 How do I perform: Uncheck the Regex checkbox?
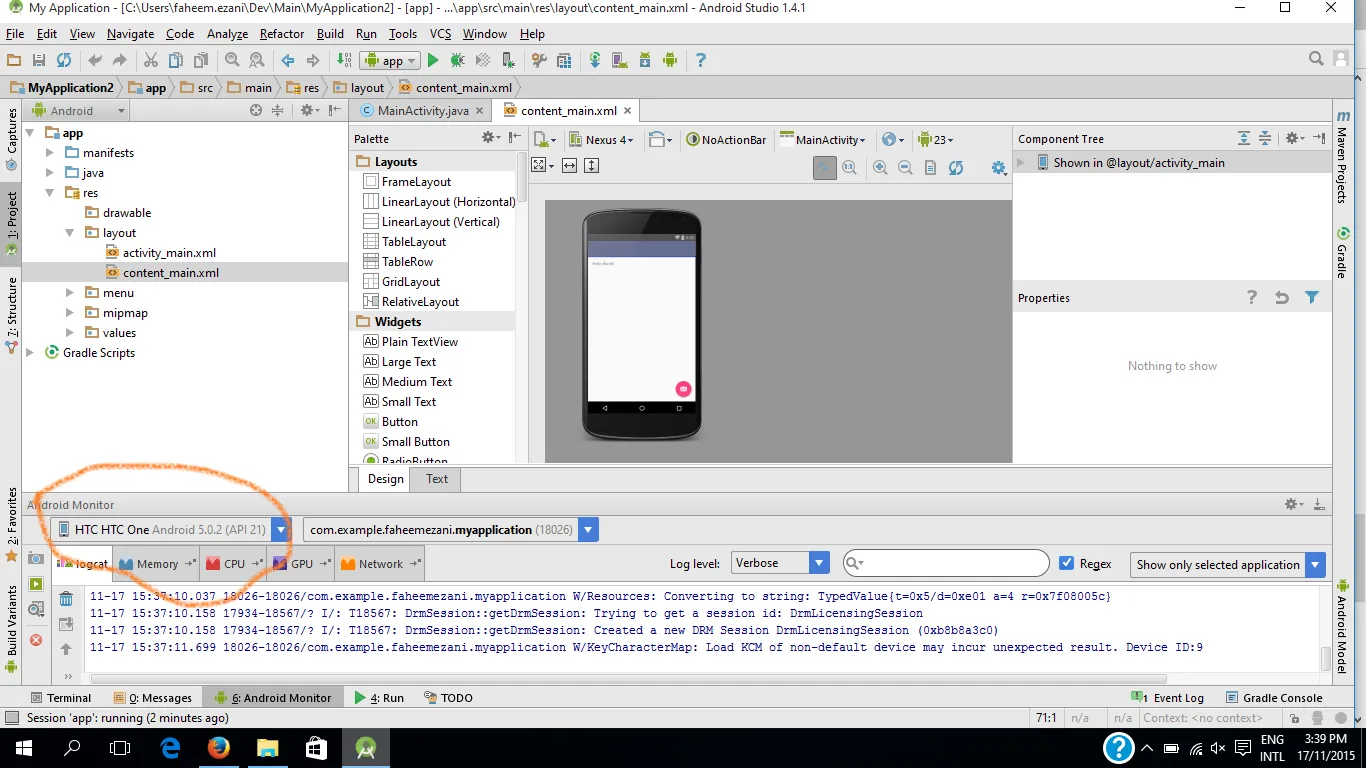click(x=1066, y=564)
